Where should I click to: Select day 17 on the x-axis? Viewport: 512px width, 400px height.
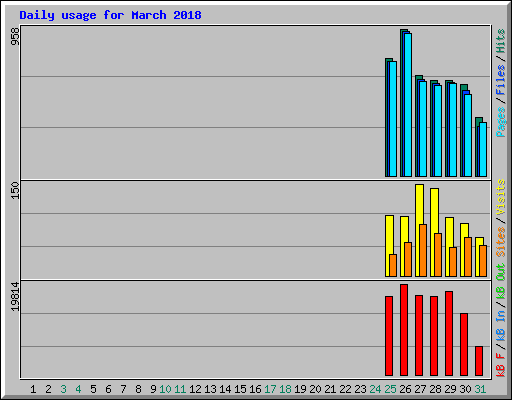click(x=270, y=389)
